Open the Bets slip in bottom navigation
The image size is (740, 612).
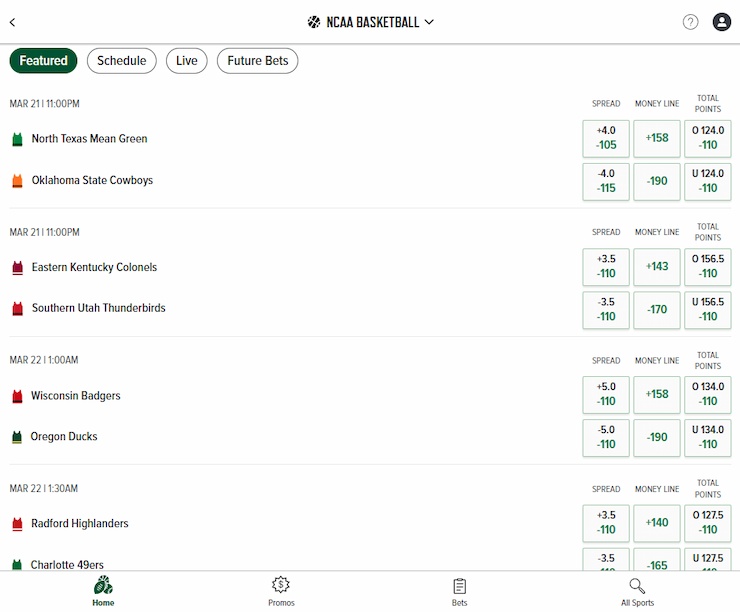tap(459, 591)
